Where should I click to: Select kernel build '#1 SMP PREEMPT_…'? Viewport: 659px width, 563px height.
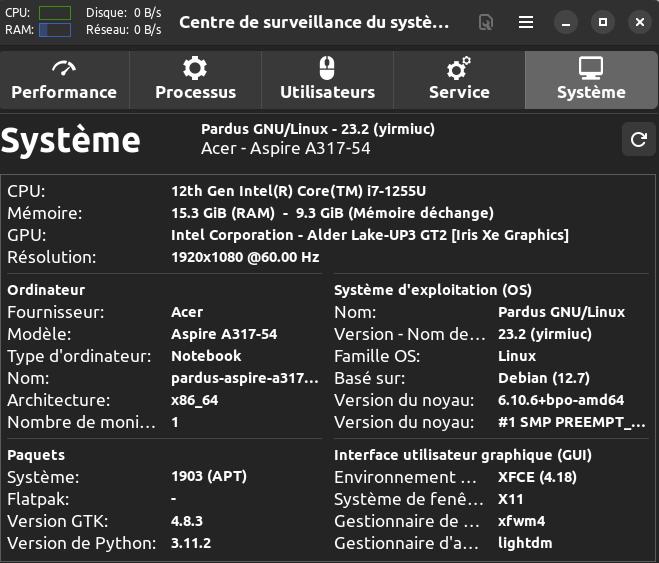click(x=572, y=422)
